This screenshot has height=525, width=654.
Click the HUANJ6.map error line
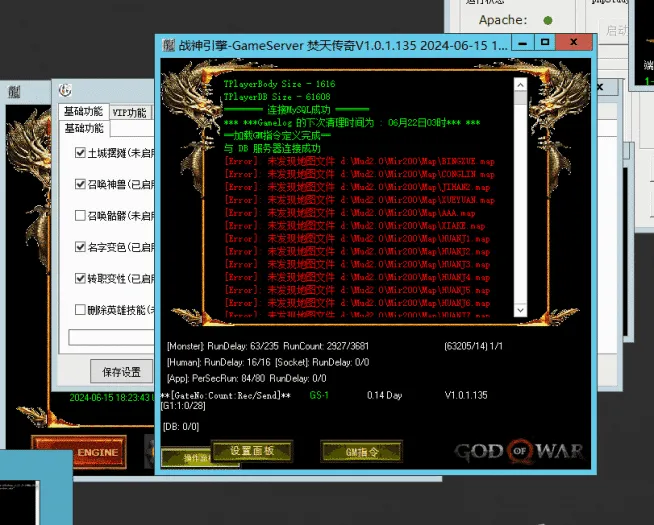(x=357, y=303)
